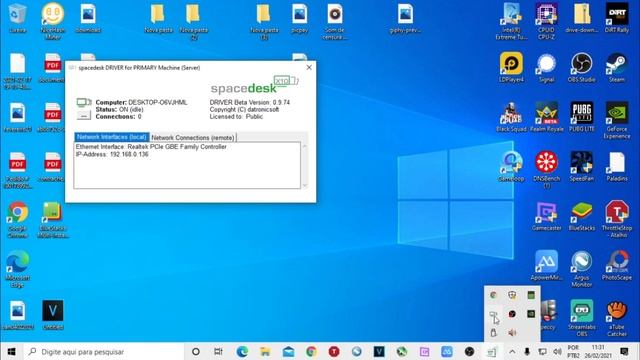This screenshot has width=640, height=360.
Task: Select ThrottleStop desktop shortcut
Action: 617,219
